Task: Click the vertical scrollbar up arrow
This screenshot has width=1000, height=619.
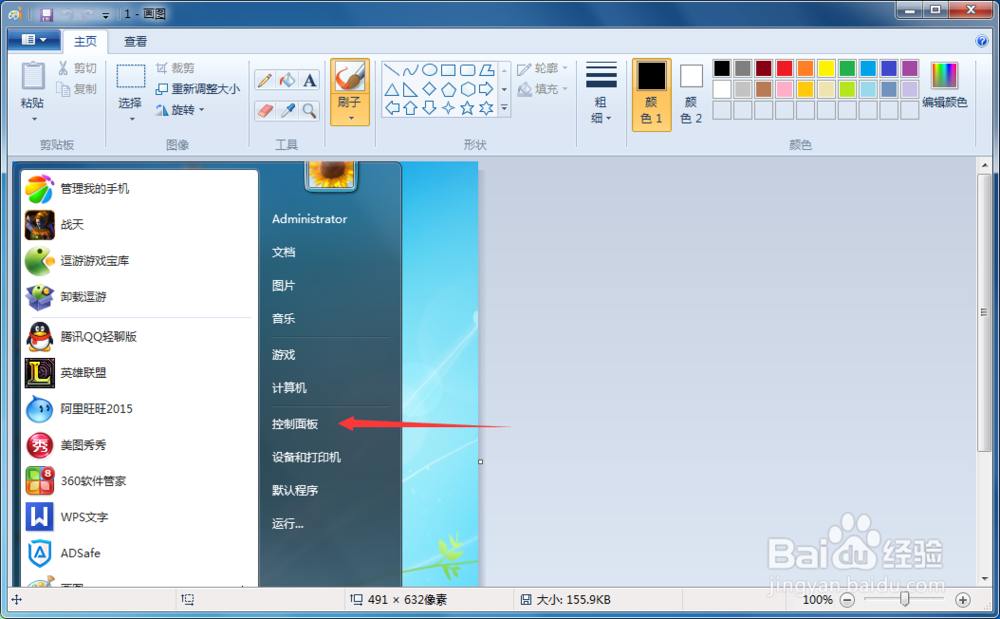Action: pos(985,165)
